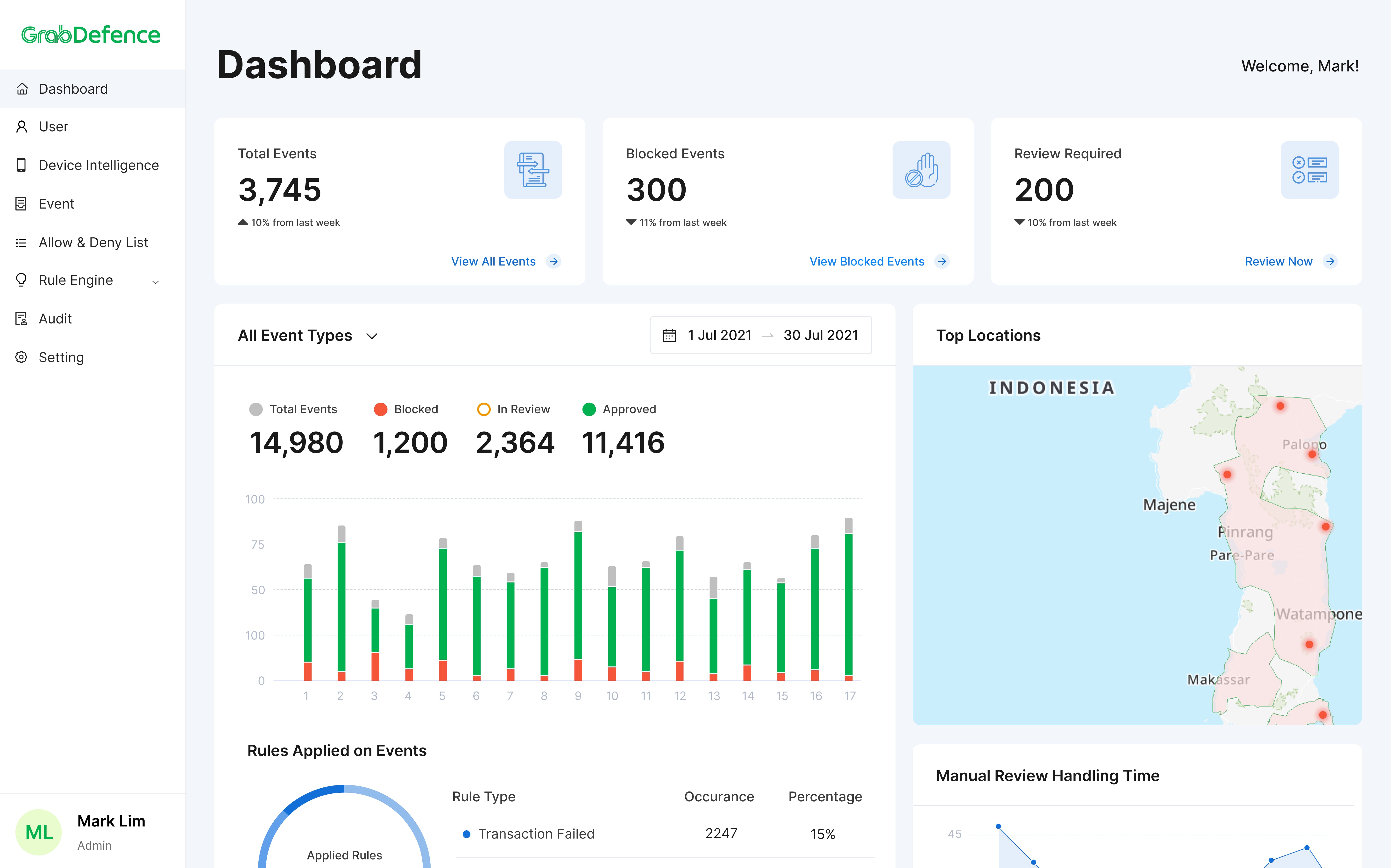Viewport: 1391px width, 868px height.
Task: Click the 1,200 blocked number
Action: coord(410,443)
